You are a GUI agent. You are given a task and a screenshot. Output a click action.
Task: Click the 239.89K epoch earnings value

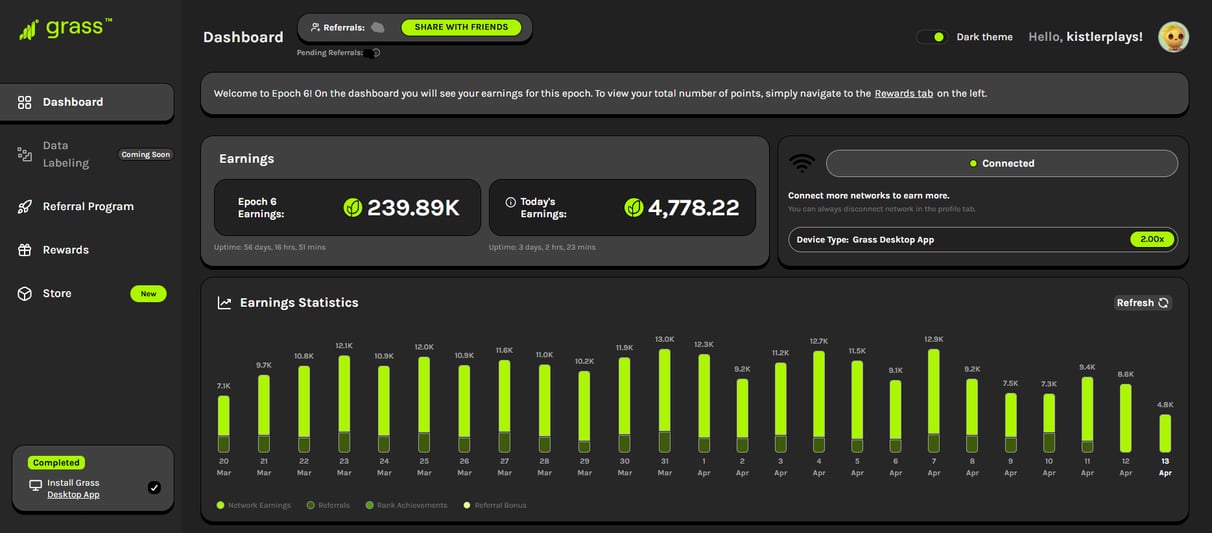413,208
